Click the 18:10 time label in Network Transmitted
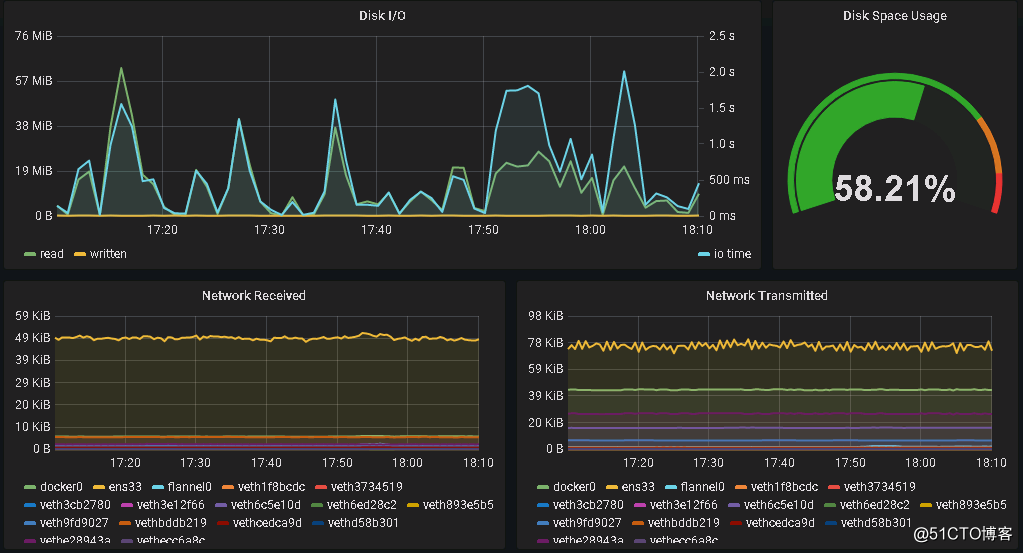The width and height of the screenshot is (1023, 553). click(991, 462)
